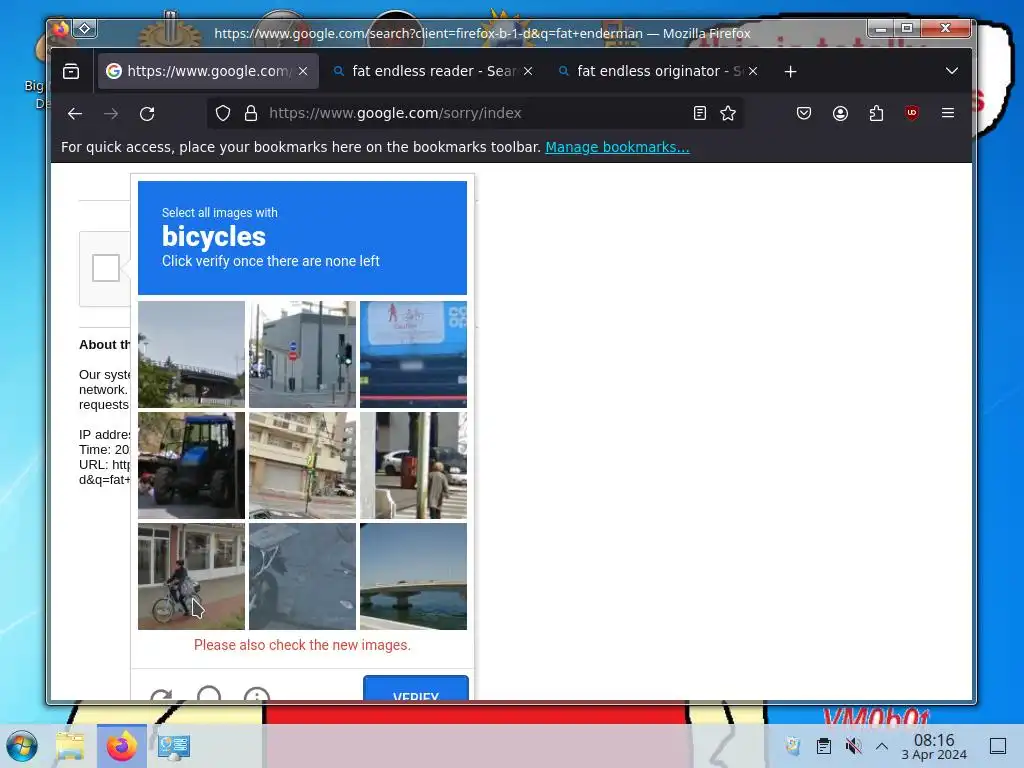This screenshot has height=768, width=1024.
Task: Click Firefox taskbar icon
Action: click(121, 746)
